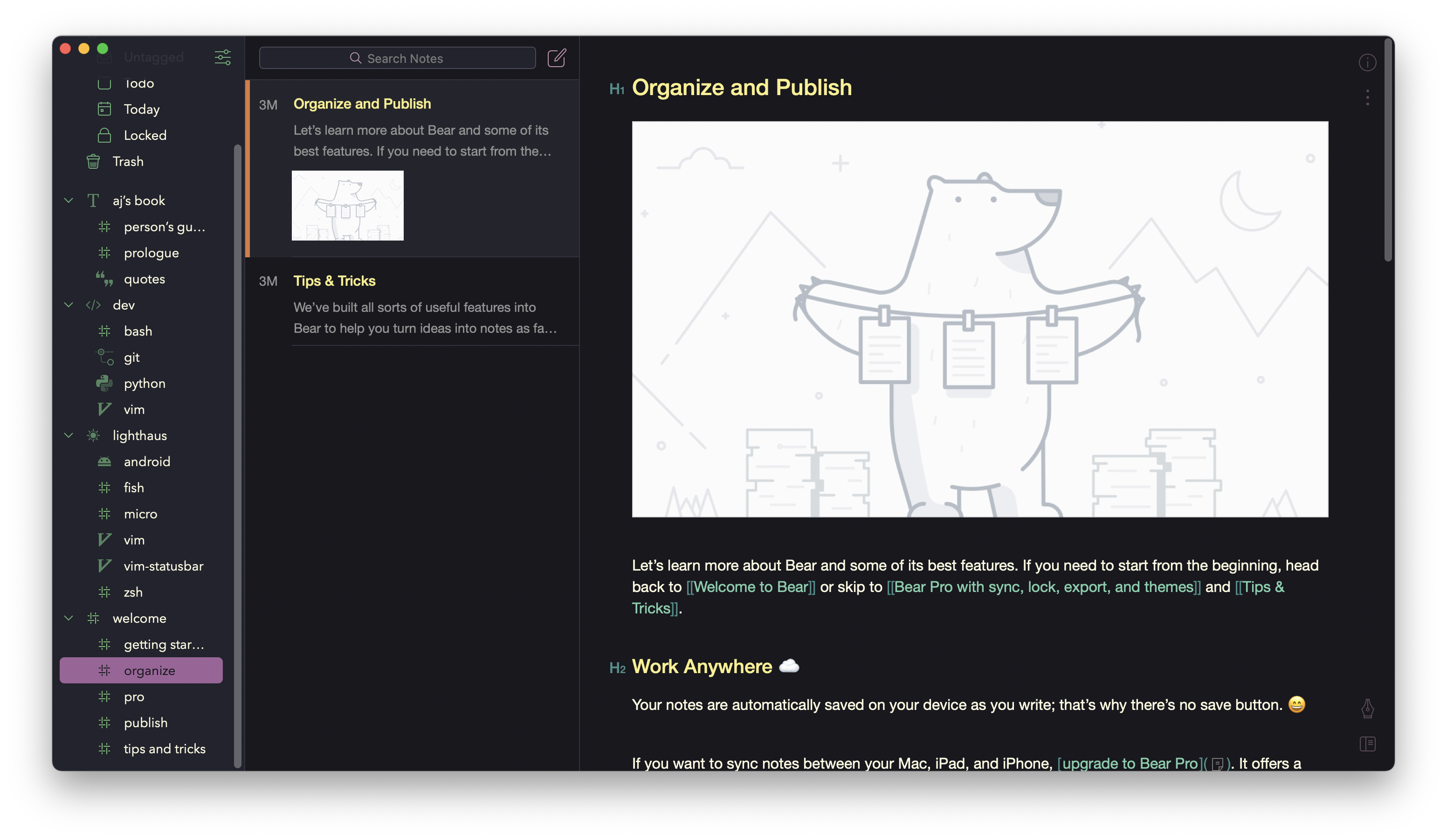The height and width of the screenshot is (840, 1447).
Task: Click the bash hashtag icon
Action: [104, 330]
